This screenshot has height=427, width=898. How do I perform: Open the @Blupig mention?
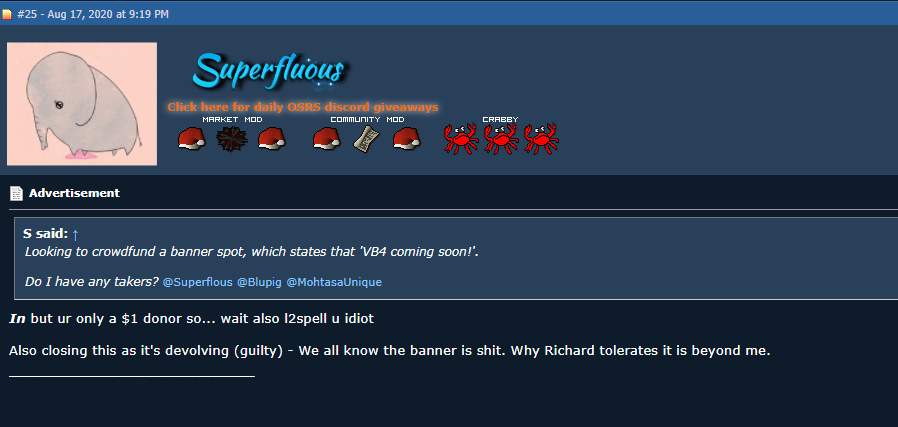(259, 282)
